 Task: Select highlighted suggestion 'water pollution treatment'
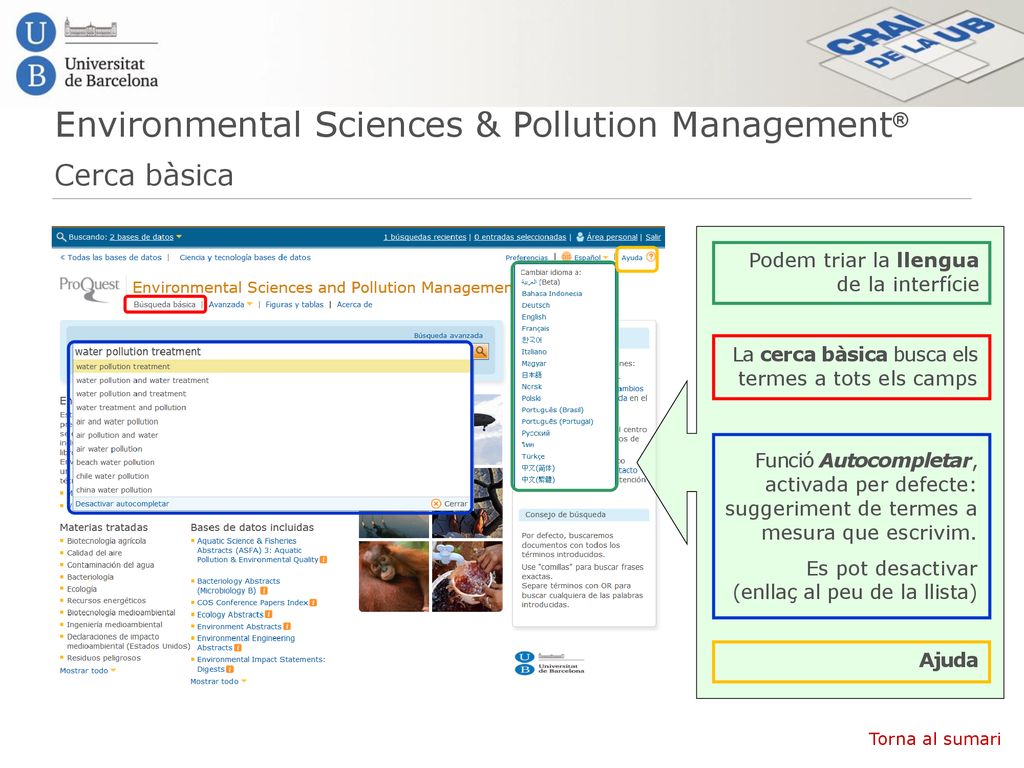[x=272, y=366]
